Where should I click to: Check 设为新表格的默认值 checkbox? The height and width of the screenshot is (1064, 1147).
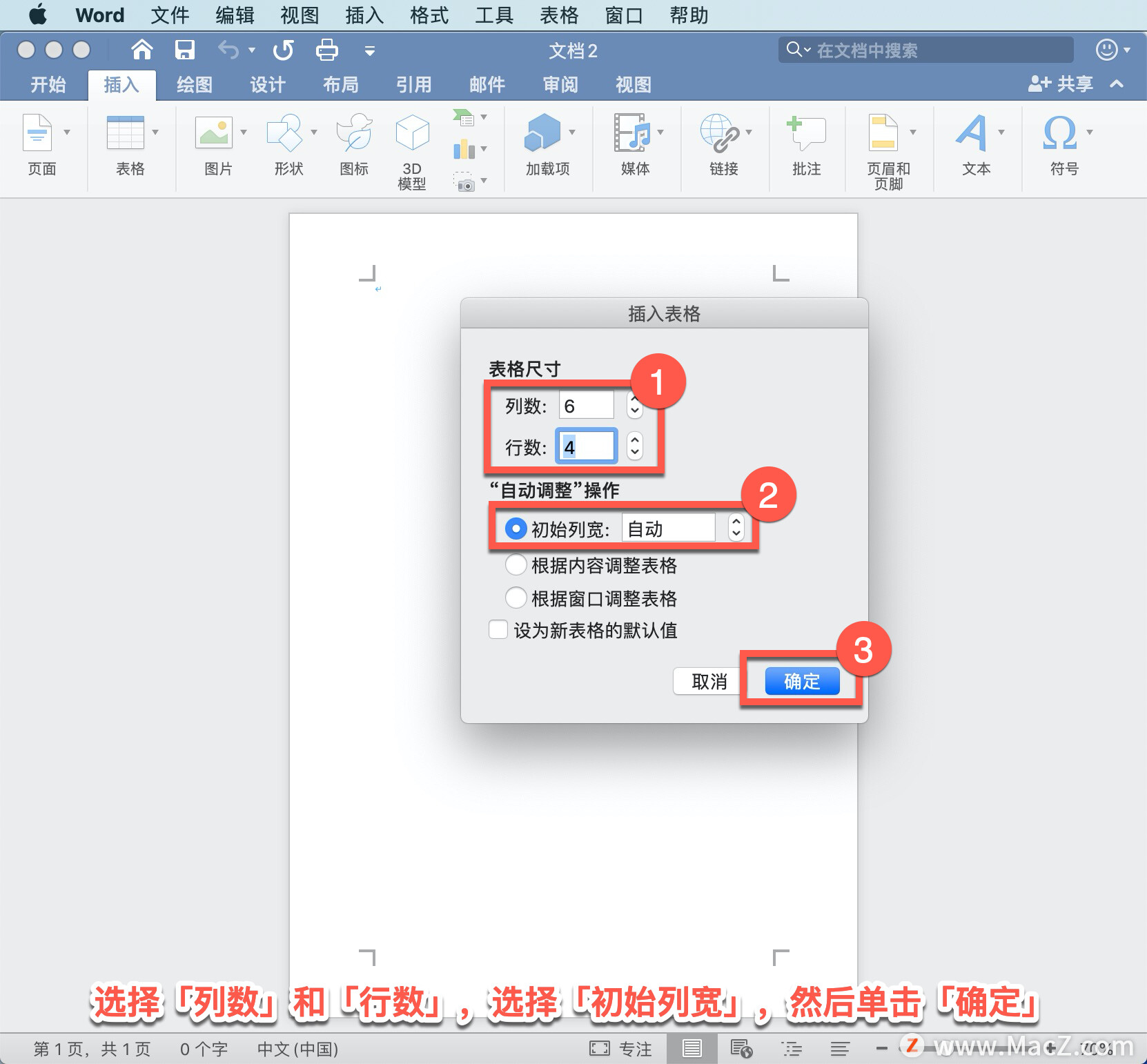pyautogui.click(x=498, y=629)
